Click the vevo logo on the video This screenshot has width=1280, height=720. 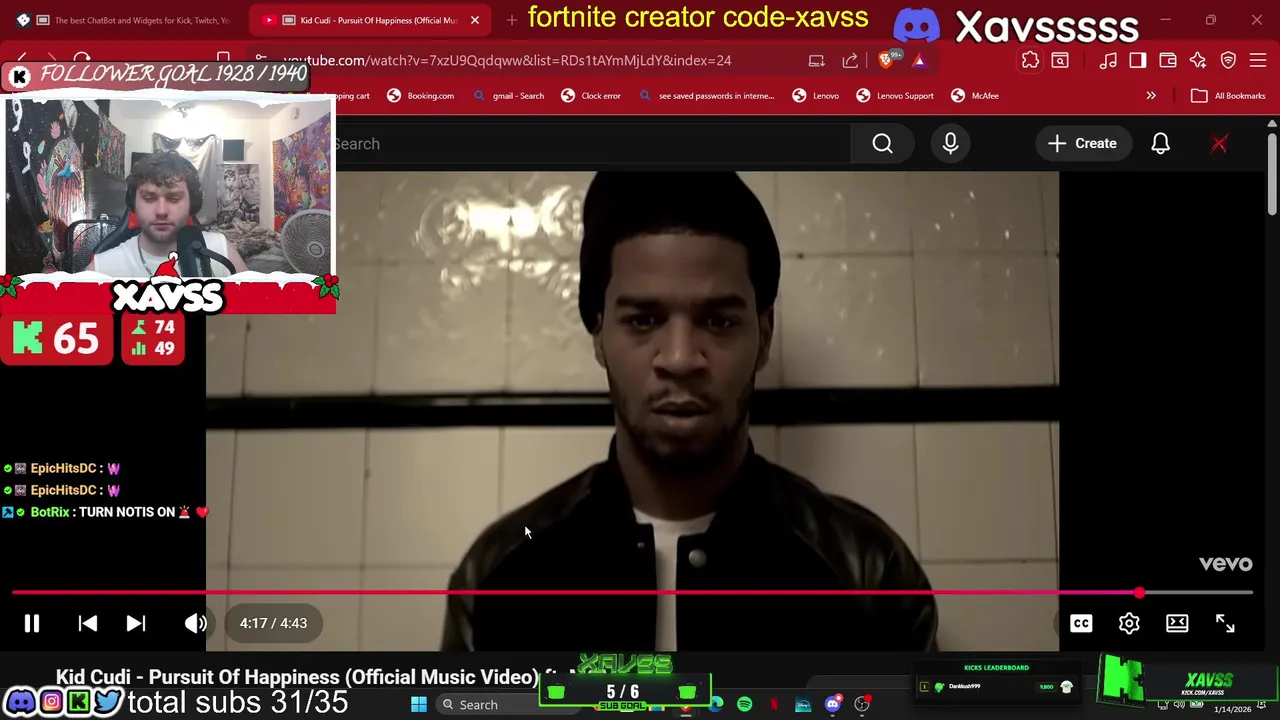[1225, 564]
